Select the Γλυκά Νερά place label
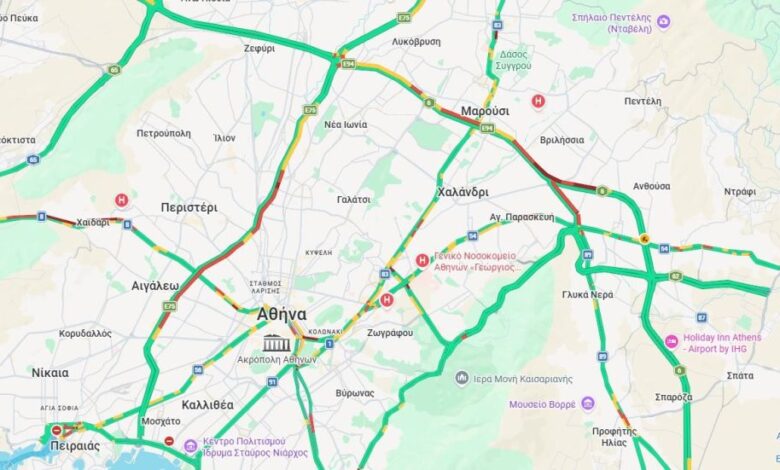This screenshot has height=470, width=780. [587, 294]
